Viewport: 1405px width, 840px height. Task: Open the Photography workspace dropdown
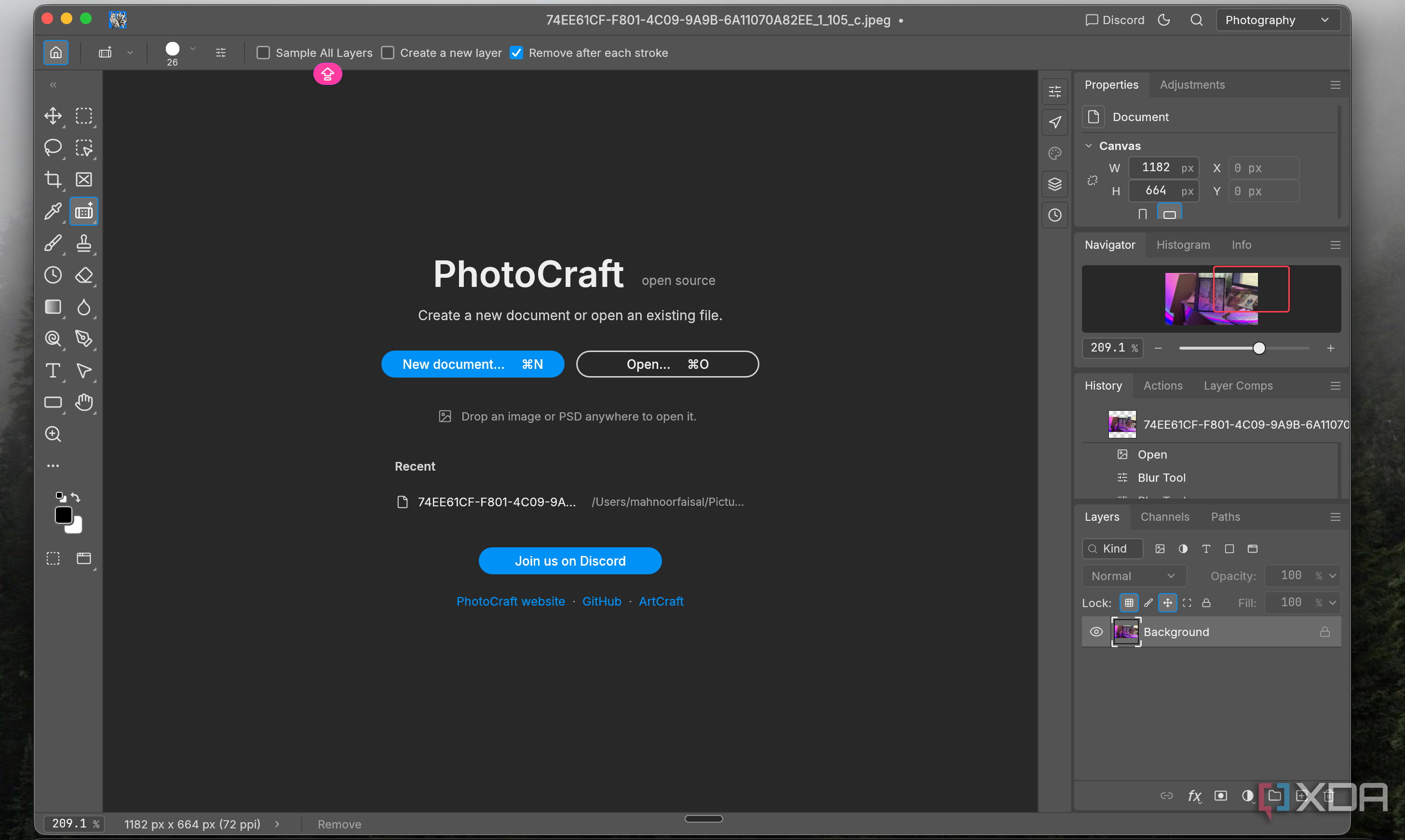click(x=1278, y=20)
